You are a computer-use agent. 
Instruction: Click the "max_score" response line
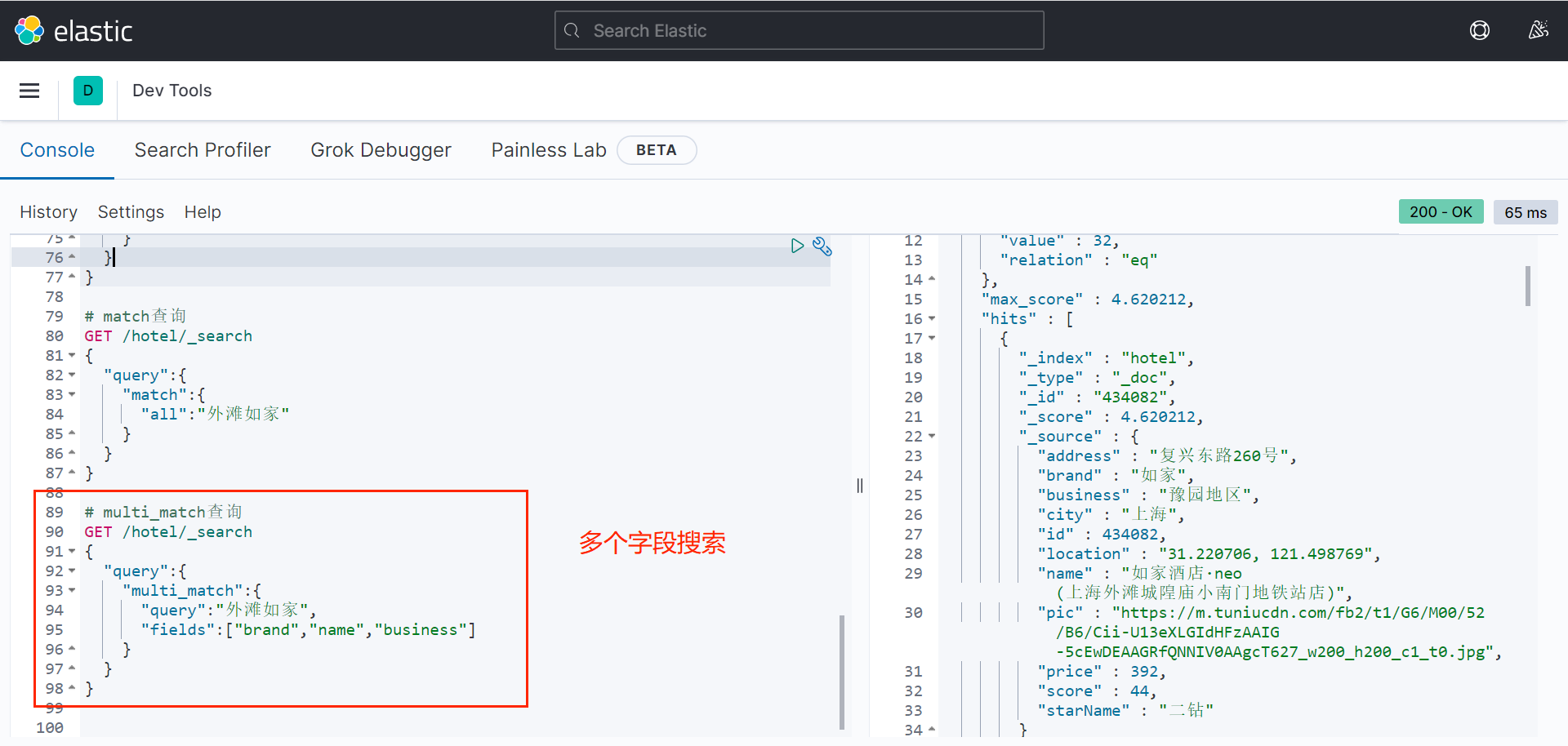tap(1088, 300)
